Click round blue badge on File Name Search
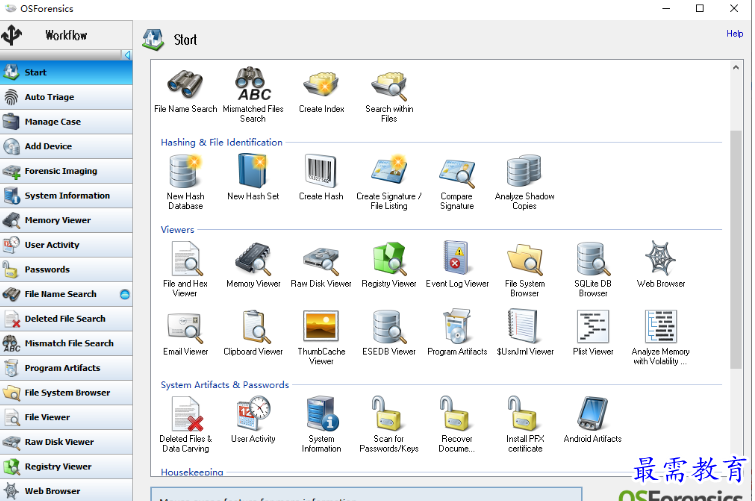This screenshot has height=501, width=755. pyautogui.click(x=125, y=294)
